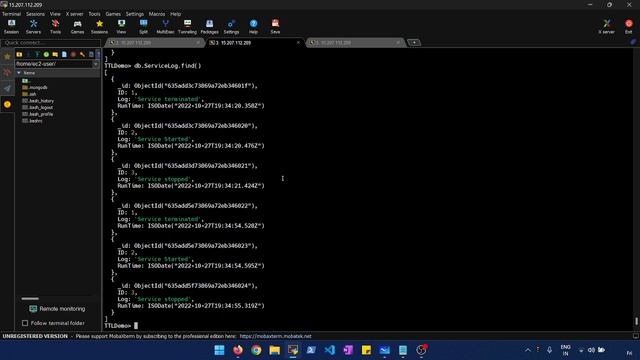Viewport: 640px width, 360px height.
Task: Open File Explorer from the taskbar
Action: (274, 350)
